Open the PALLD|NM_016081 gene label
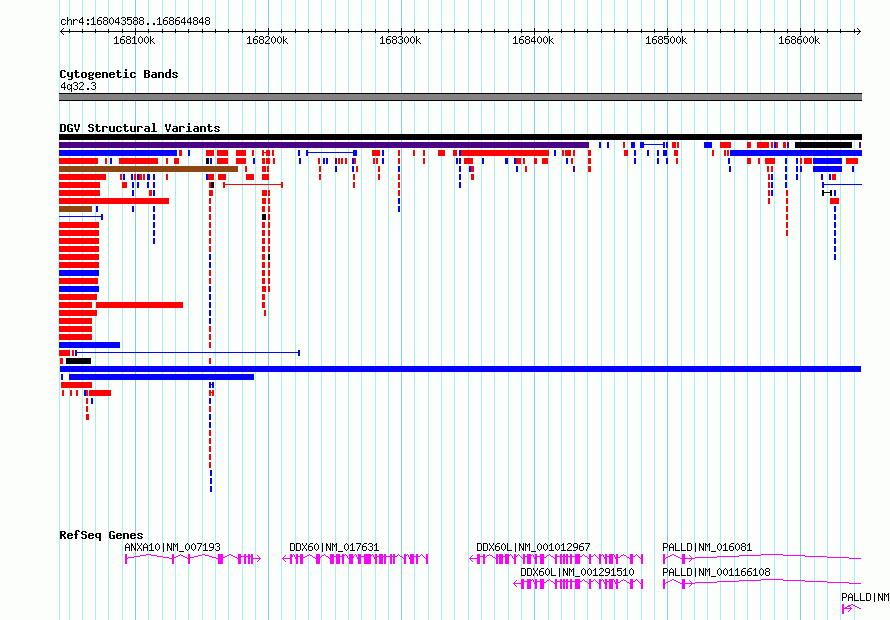The height and width of the screenshot is (620, 890). point(707,547)
